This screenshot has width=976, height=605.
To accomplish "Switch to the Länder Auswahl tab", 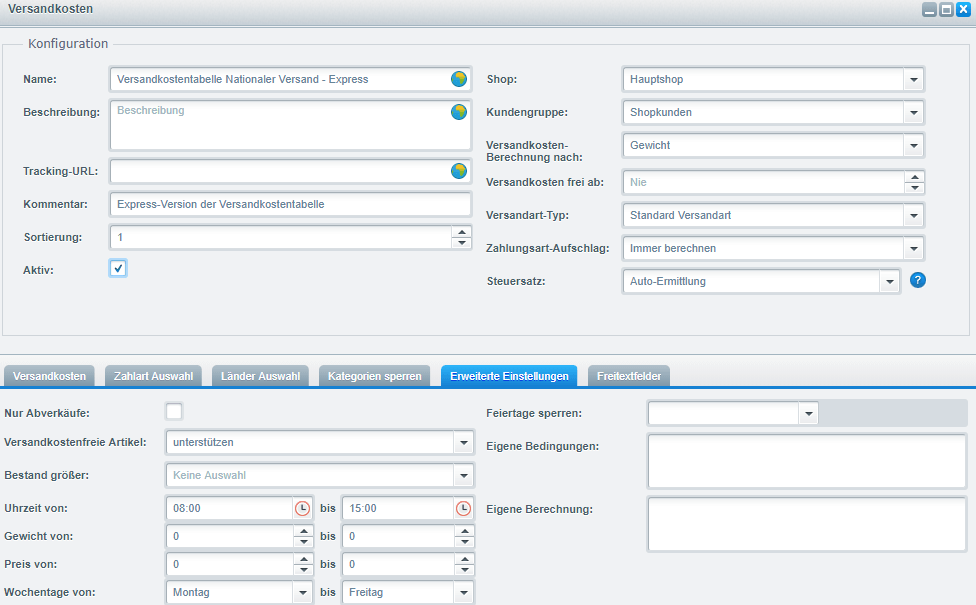I will (257, 376).
